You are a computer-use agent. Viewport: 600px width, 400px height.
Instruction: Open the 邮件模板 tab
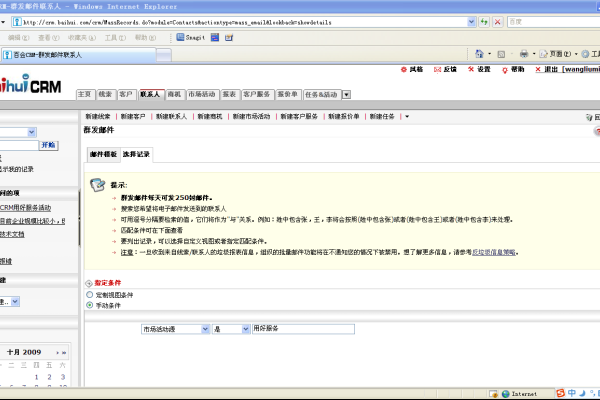click(103, 154)
